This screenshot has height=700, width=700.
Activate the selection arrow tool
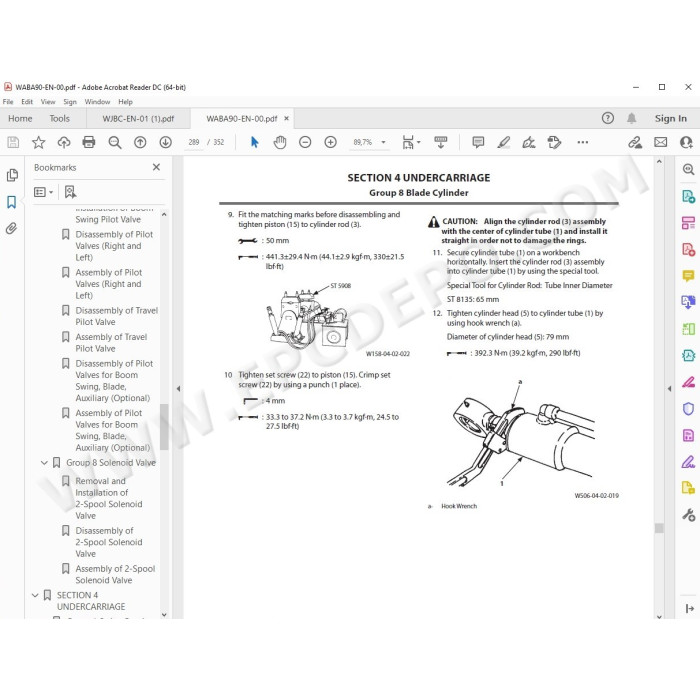(254, 142)
